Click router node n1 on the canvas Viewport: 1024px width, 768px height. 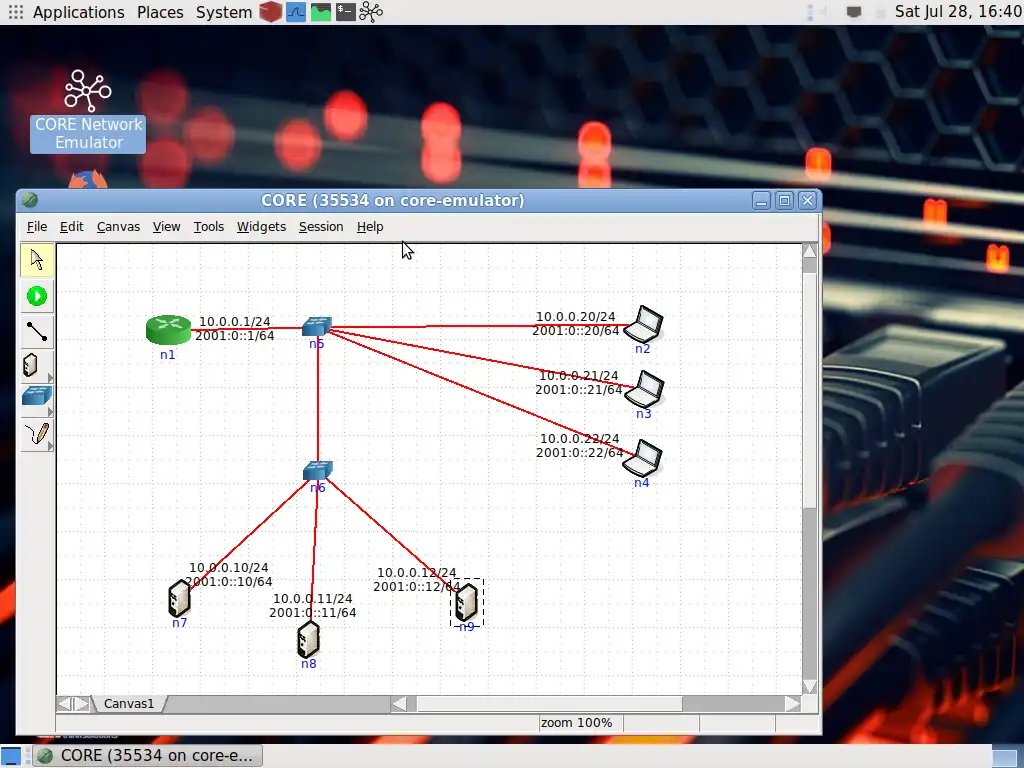pyautogui.click(x=167, y=328)
